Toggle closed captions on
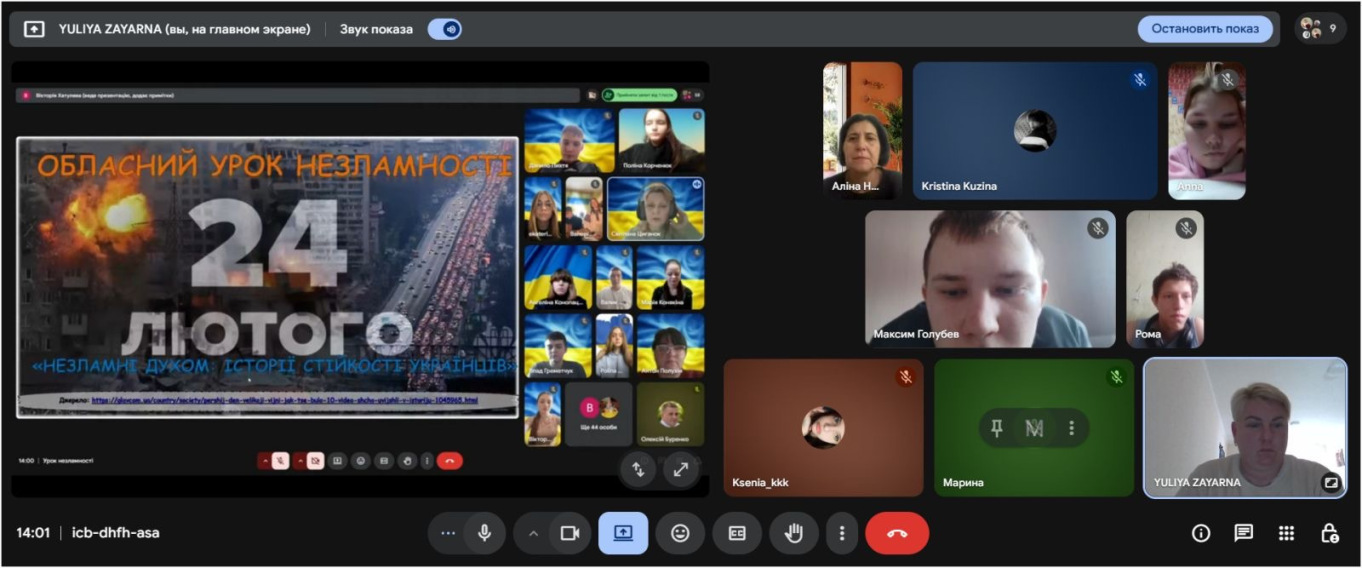 pyautogui.click(x=737, y=533)
